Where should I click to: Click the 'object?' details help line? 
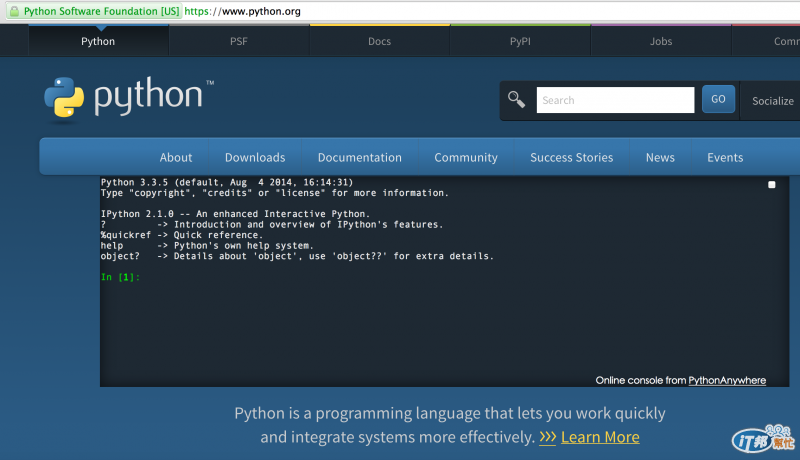[297, 256]
